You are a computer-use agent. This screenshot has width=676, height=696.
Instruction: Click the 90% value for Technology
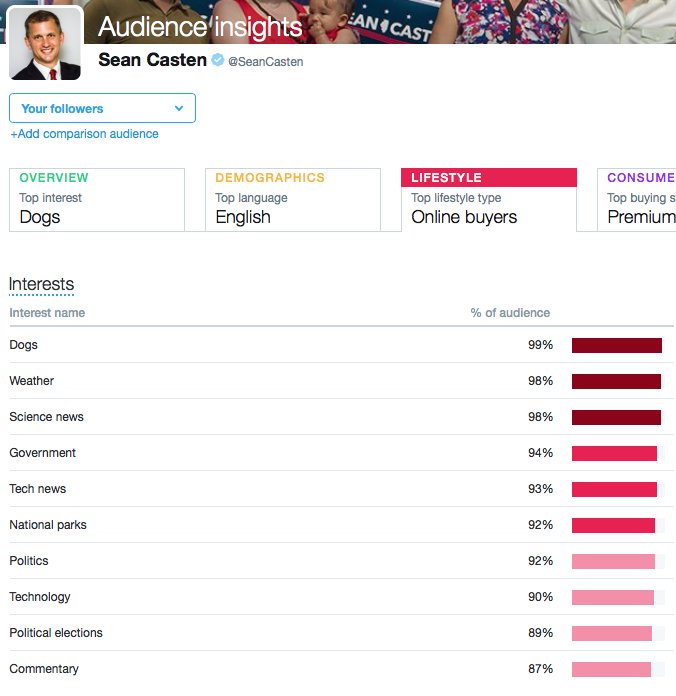click(x=541, y=597)
